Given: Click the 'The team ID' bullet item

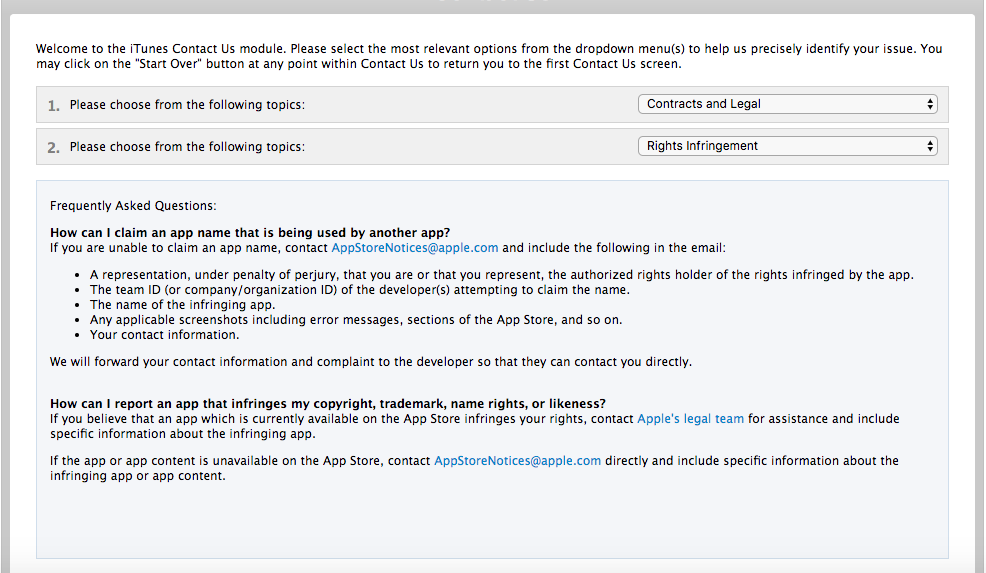Looking at the screenshot, I should pyautogui.click(x=359, y=290).
